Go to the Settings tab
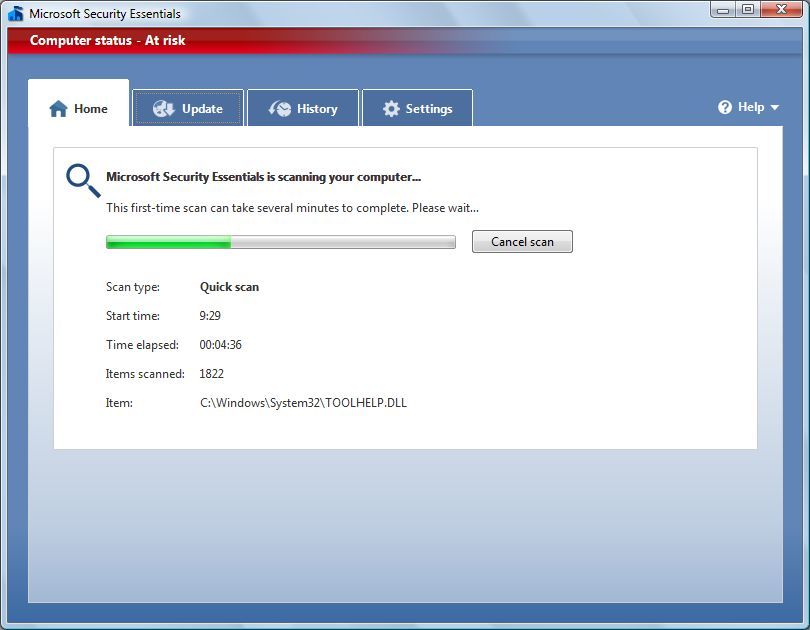This screenshot has height=630, width=810. coord(417,108)
